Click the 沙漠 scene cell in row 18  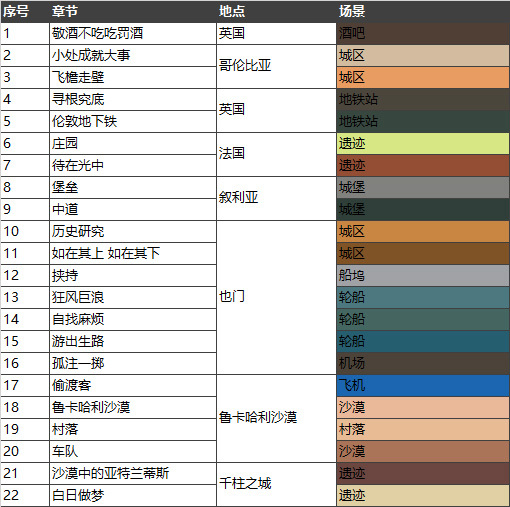click(423, 407)
